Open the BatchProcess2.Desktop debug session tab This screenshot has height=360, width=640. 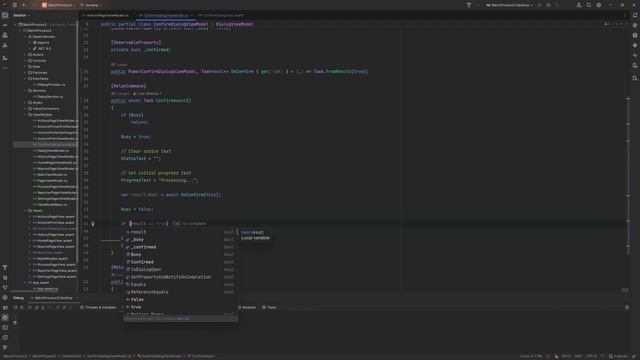pos(53,298)
